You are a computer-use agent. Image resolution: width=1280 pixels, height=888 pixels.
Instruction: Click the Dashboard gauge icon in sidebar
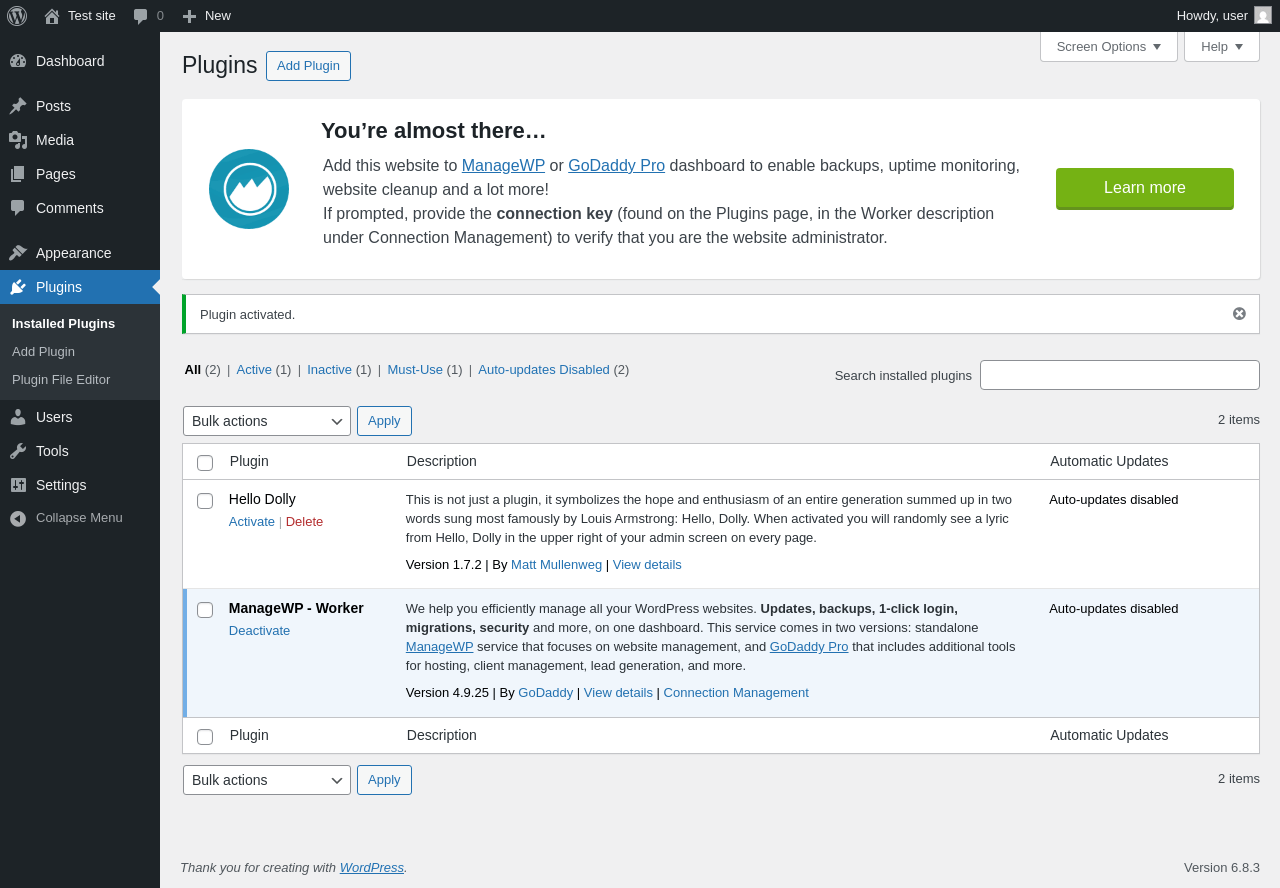18,61
